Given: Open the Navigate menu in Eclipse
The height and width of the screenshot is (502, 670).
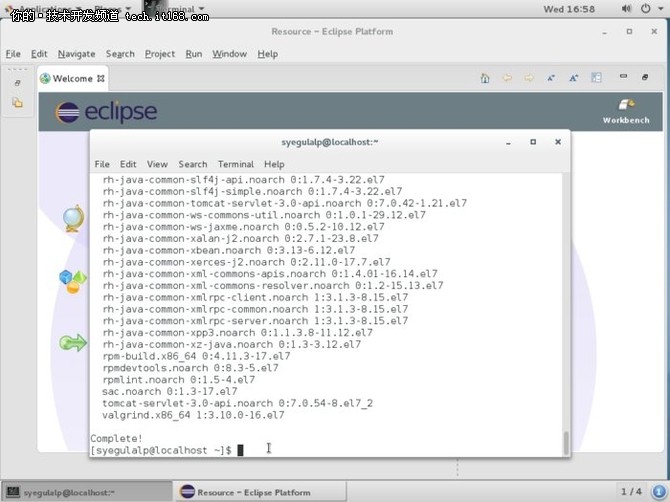Looking at the screenshot, I should pyautogui.click(x=76, y=54).
